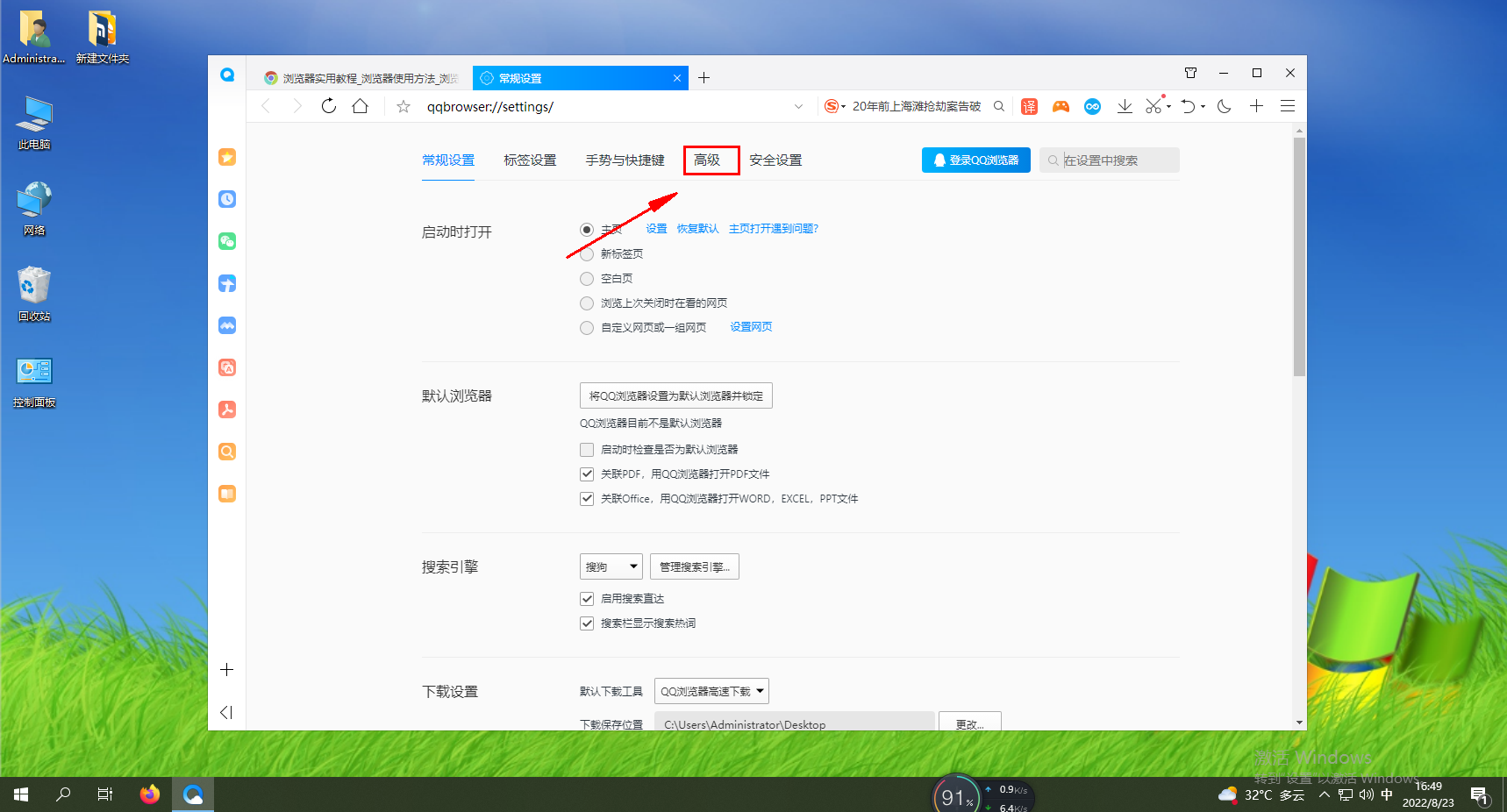Go to the browser home page icon

[x=361, y=106]
